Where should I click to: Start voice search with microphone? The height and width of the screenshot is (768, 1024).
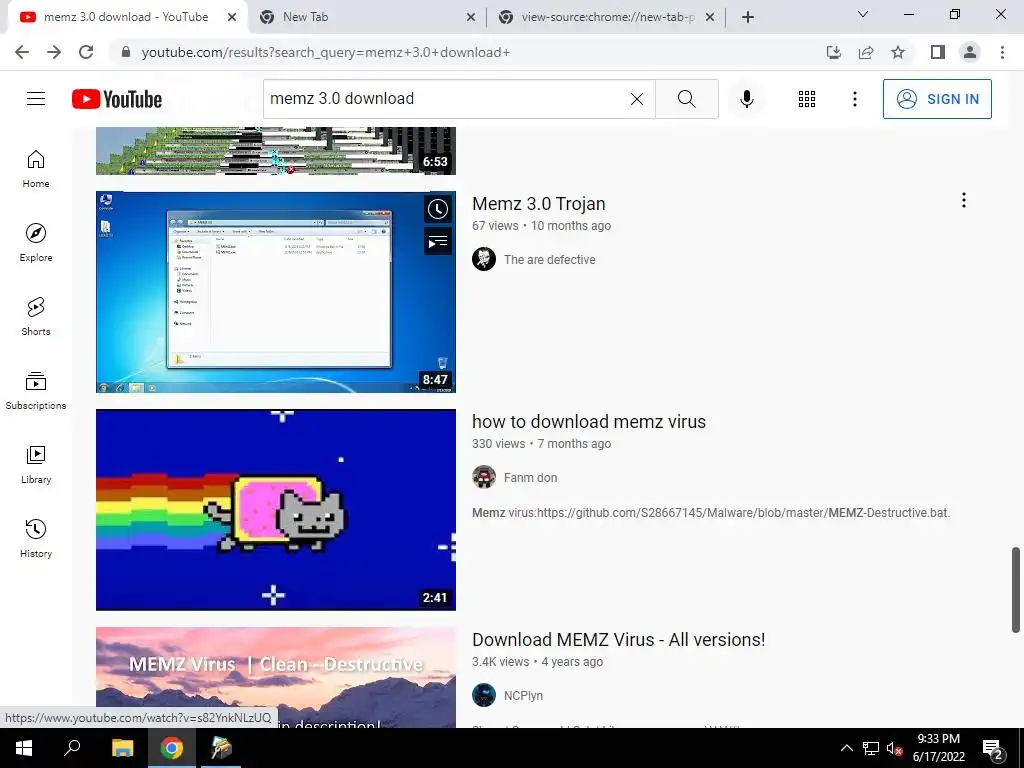coord(747,99)
